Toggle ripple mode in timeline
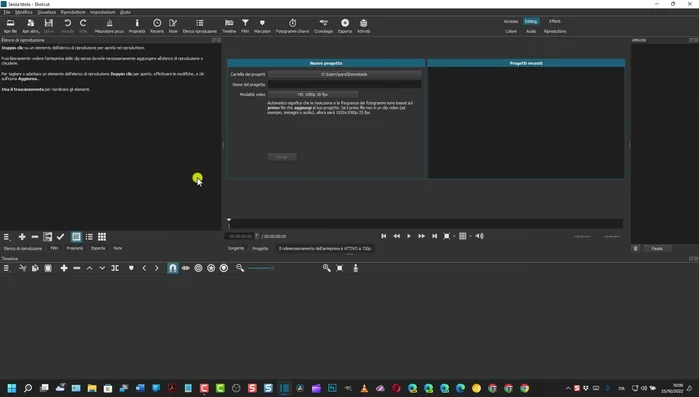The width and height of the screenshot is (699, 397). point(198,268)
